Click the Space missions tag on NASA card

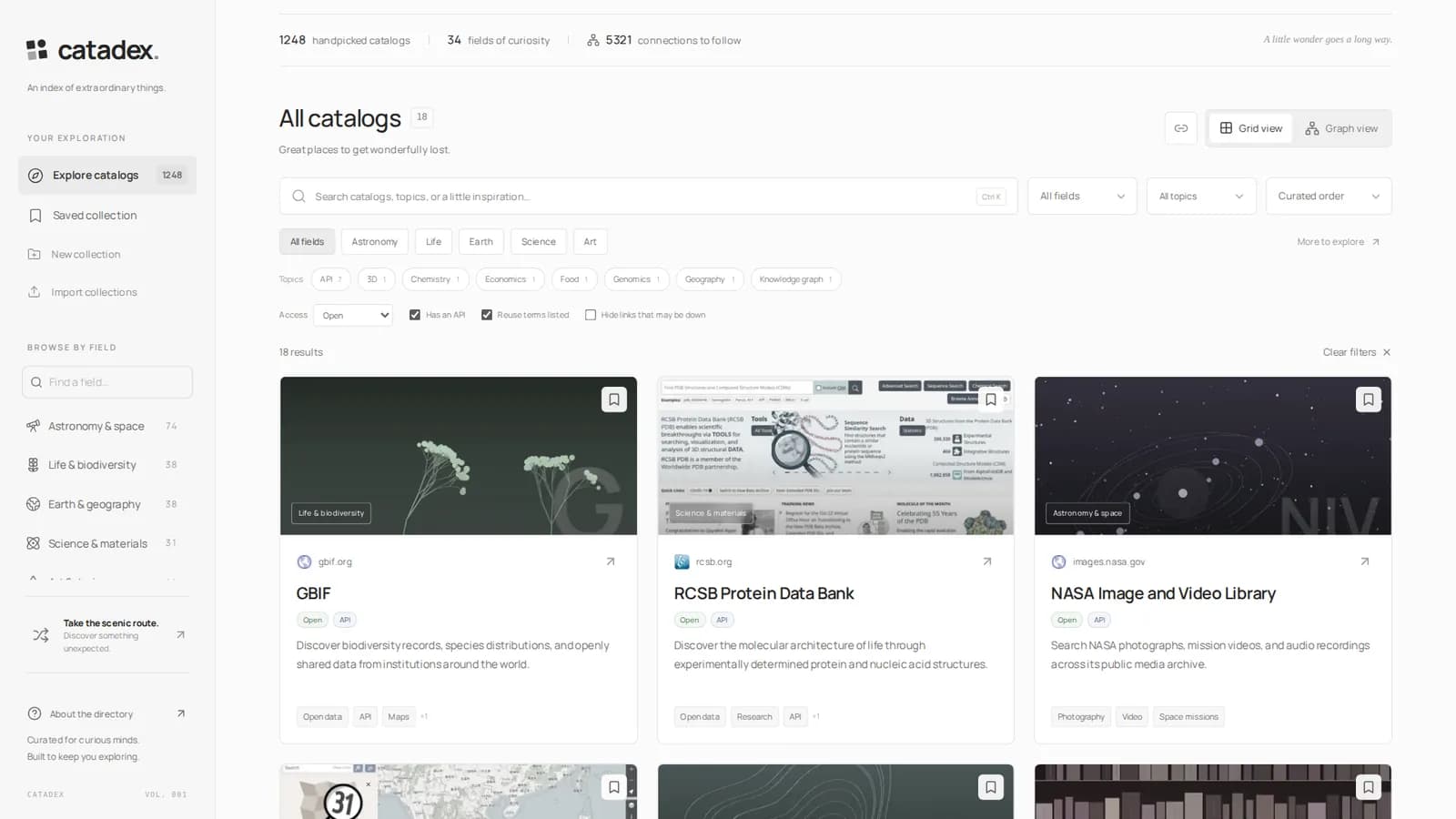[x=1188, y=717]
